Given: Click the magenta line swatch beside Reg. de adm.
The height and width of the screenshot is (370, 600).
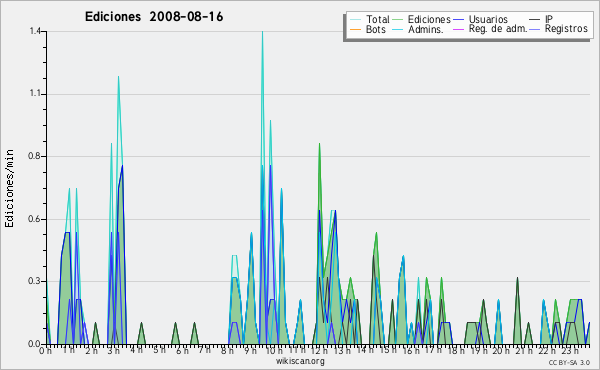Looking at the screenshot, I should (458, 29).
